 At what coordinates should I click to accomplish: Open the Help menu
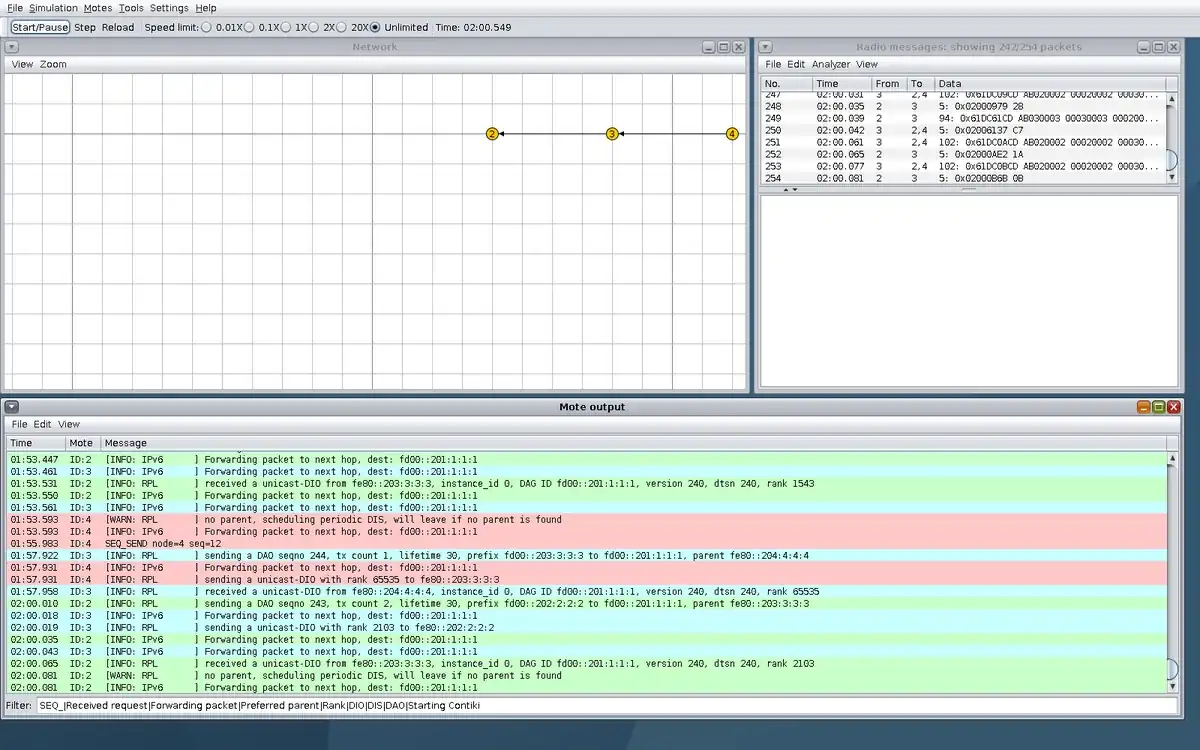click(206, 8)
